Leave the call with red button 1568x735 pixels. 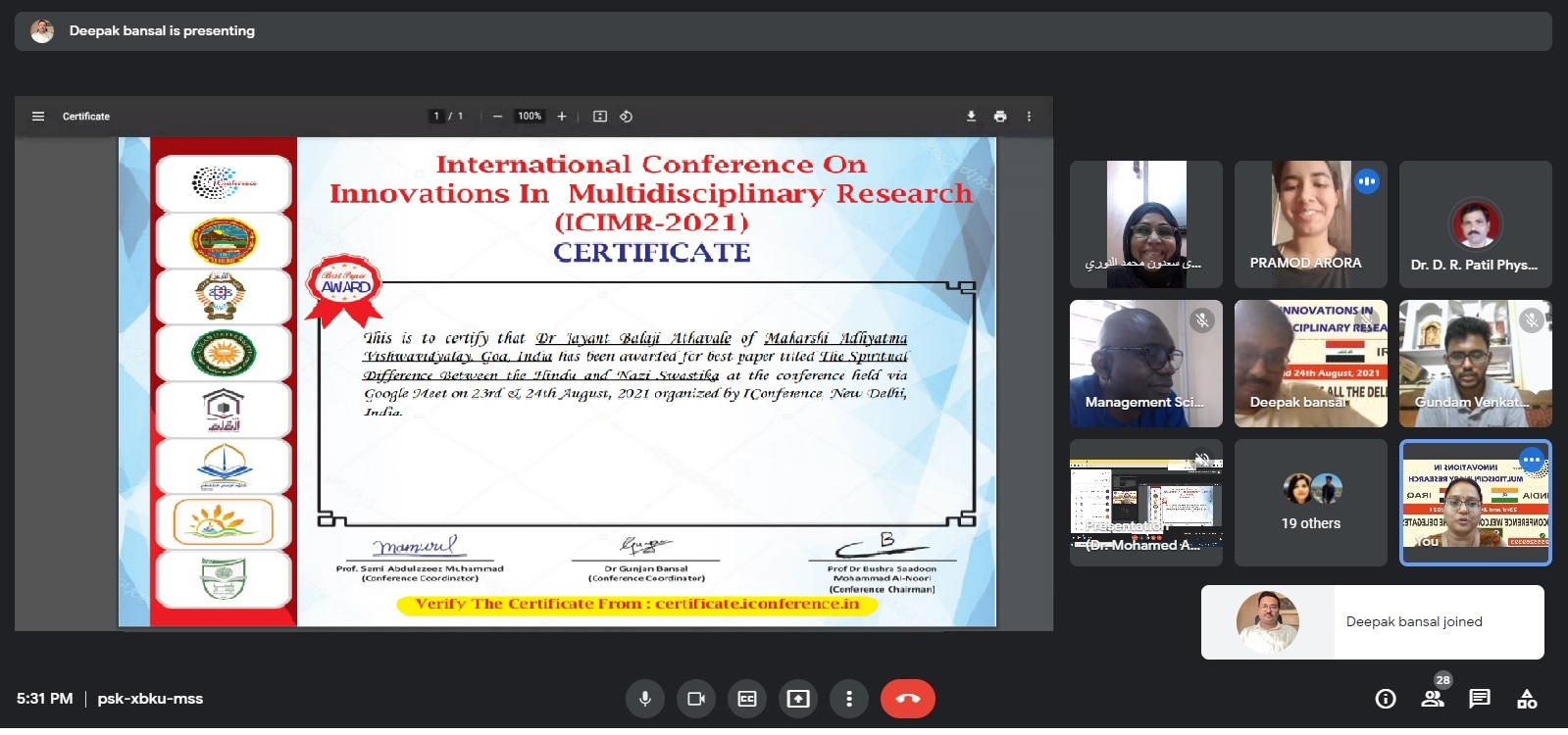(908, 699)
